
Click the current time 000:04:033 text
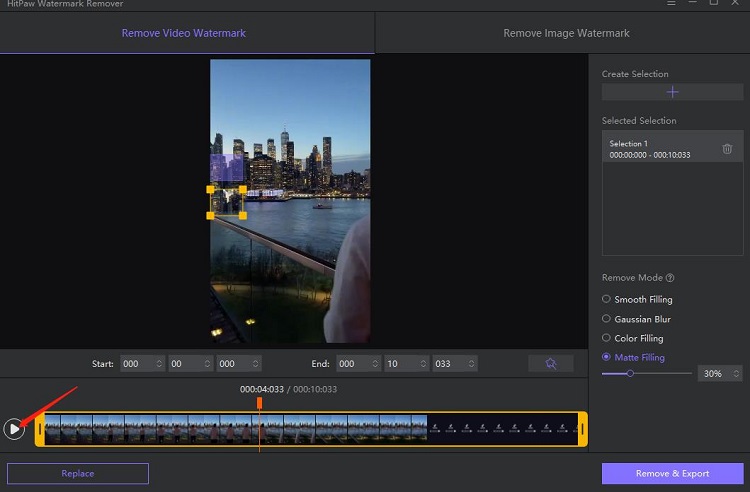point(262,389)
